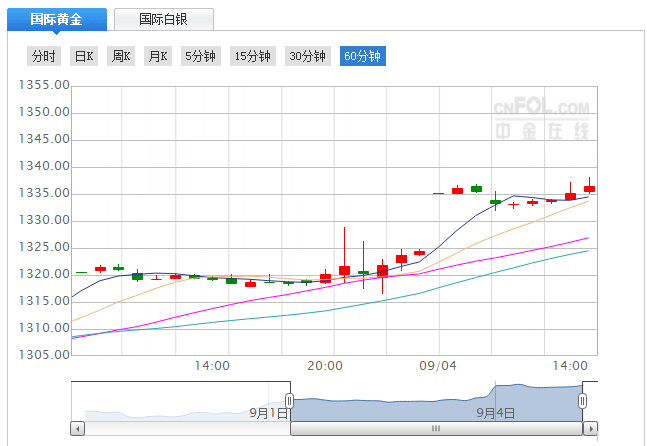Screen dimensions: 647x446
Task: Click the scrollbar left arrow
Action: click(x=78, y=429)
